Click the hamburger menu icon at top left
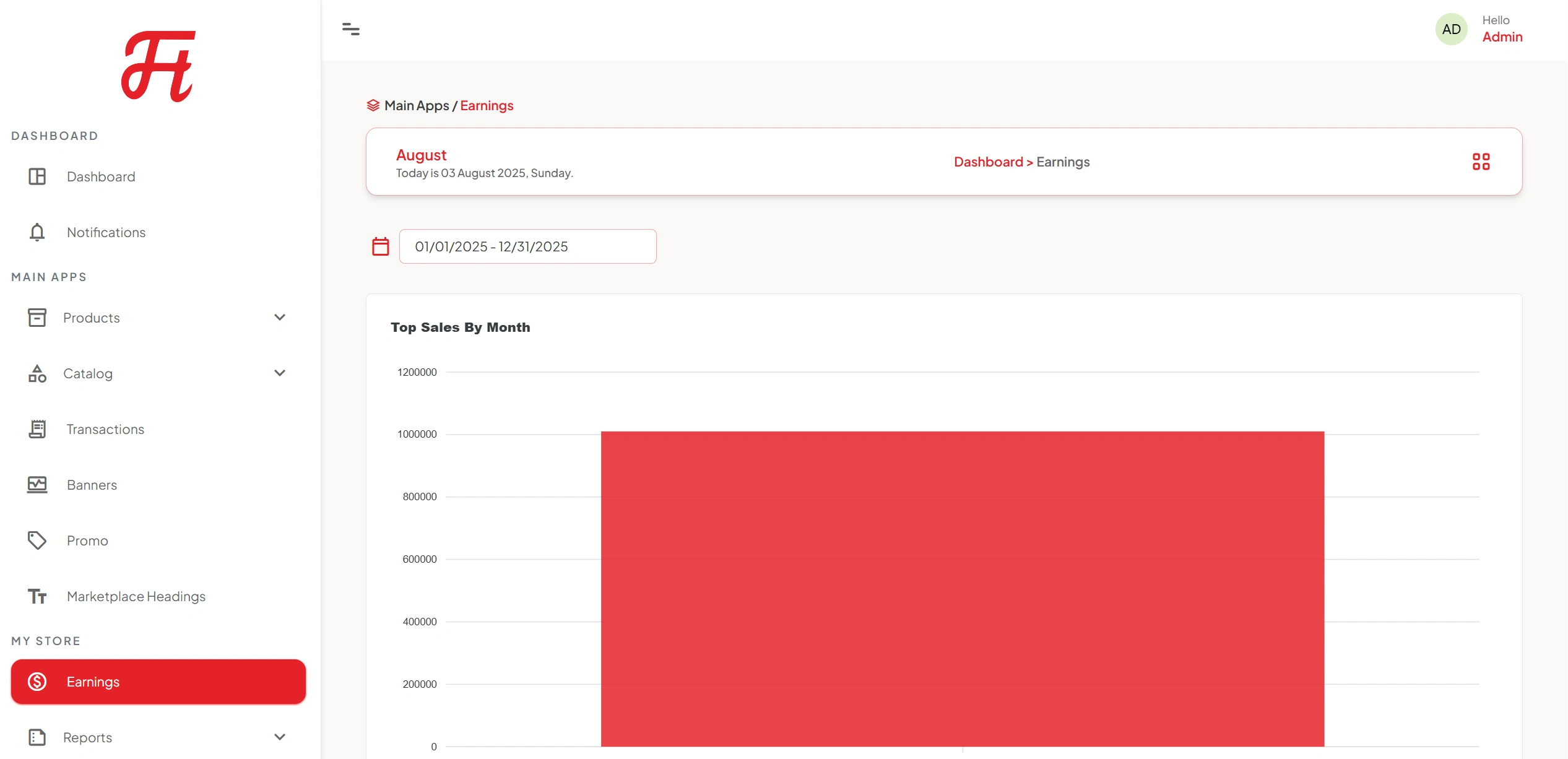The height and width of the screenshot is (759, 1568). 352,28
